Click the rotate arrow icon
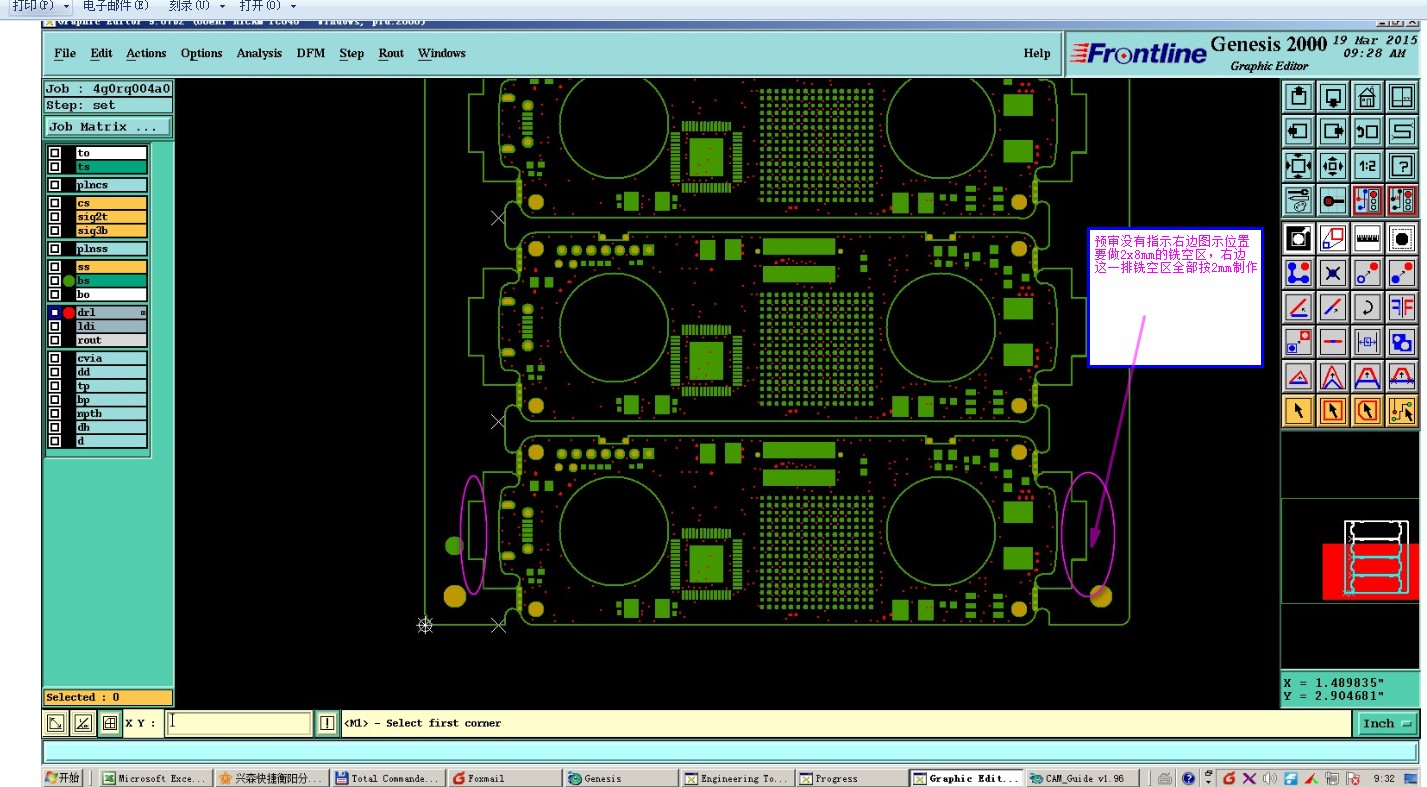The image size is (1427, 787). 1367,306
